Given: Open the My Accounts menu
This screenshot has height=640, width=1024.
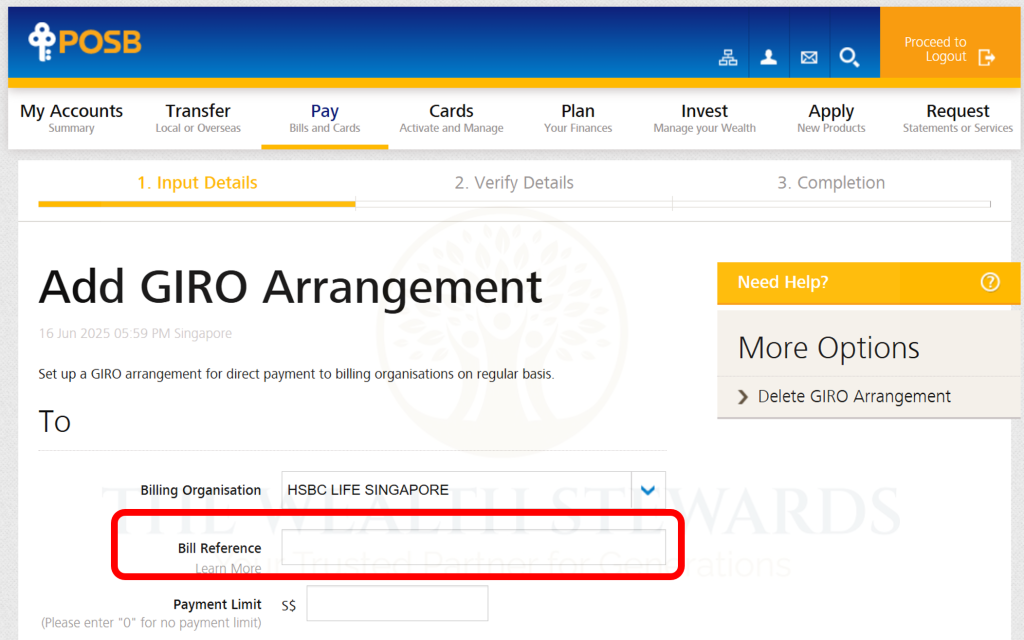Looking at the screenshot, I should 71,118.
